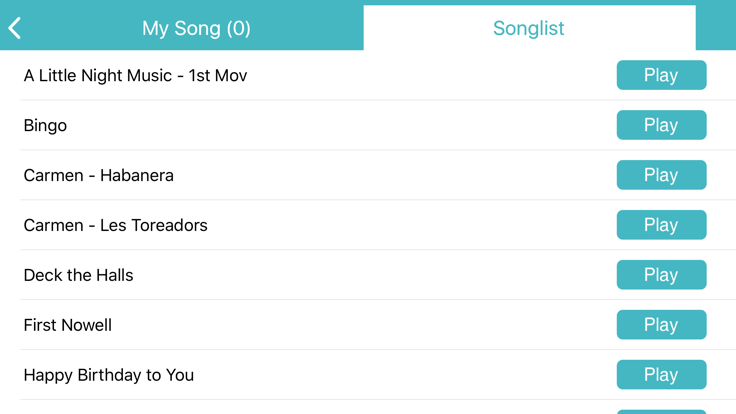Play Happy Birthday to You
The height and width of the screenshot is (414, 736).
(x=661, y=375)
